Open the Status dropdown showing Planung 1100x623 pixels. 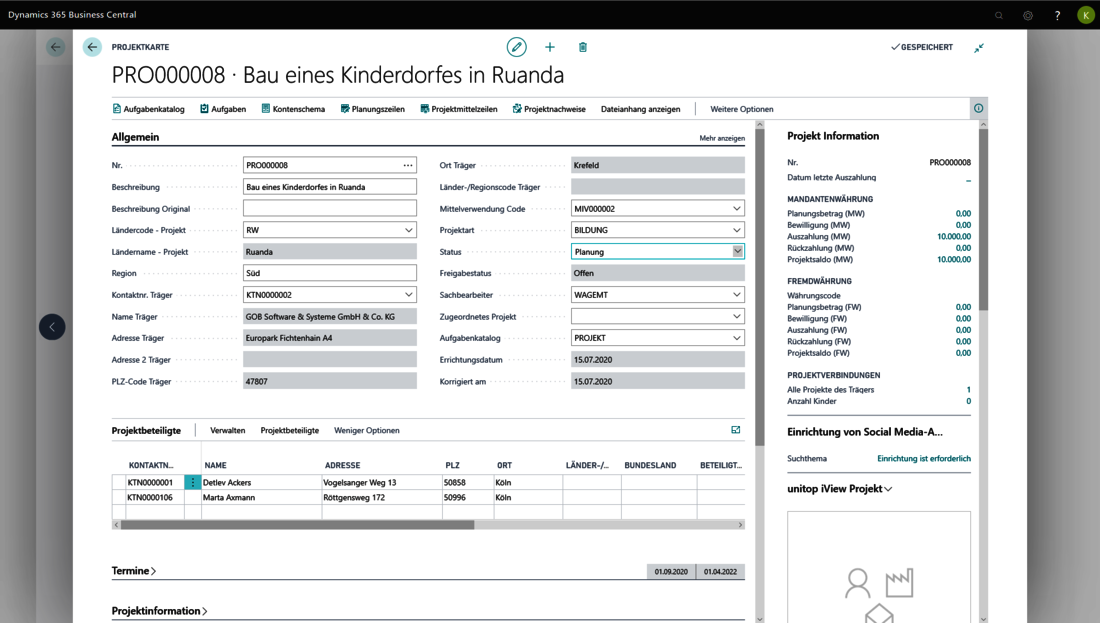737,251
